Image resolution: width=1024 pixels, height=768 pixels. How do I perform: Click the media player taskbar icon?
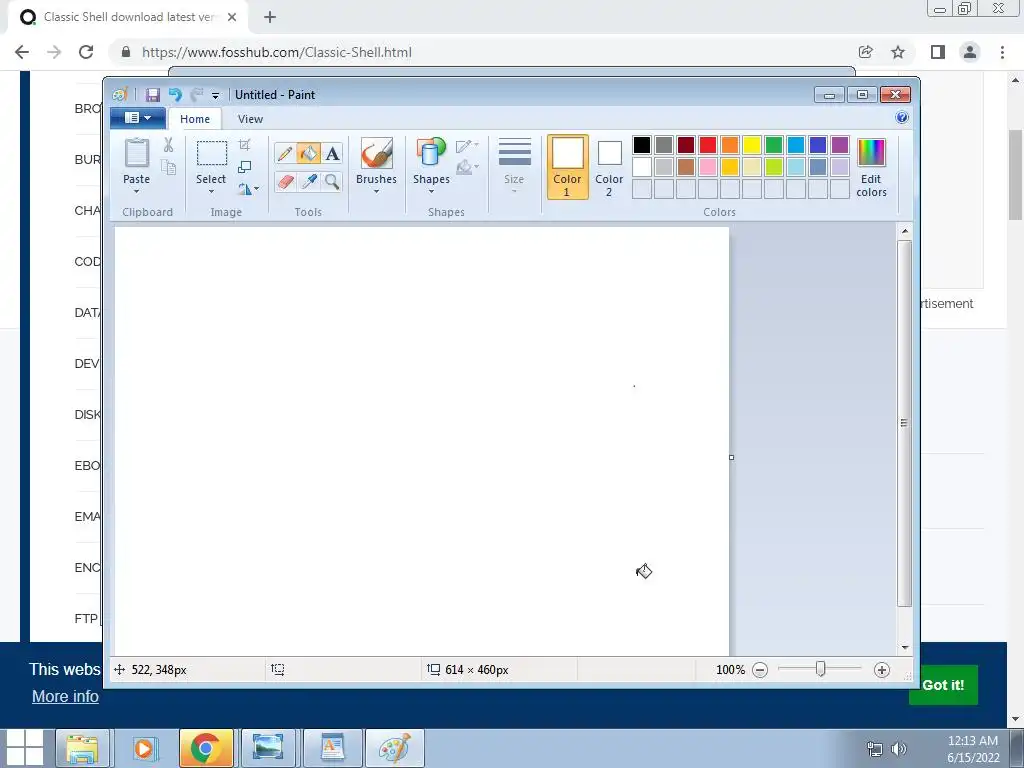tap(144, 748)
